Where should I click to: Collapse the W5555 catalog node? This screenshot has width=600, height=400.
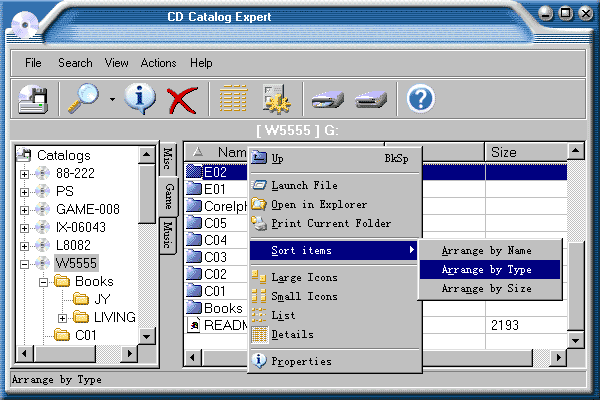(25, 263)
